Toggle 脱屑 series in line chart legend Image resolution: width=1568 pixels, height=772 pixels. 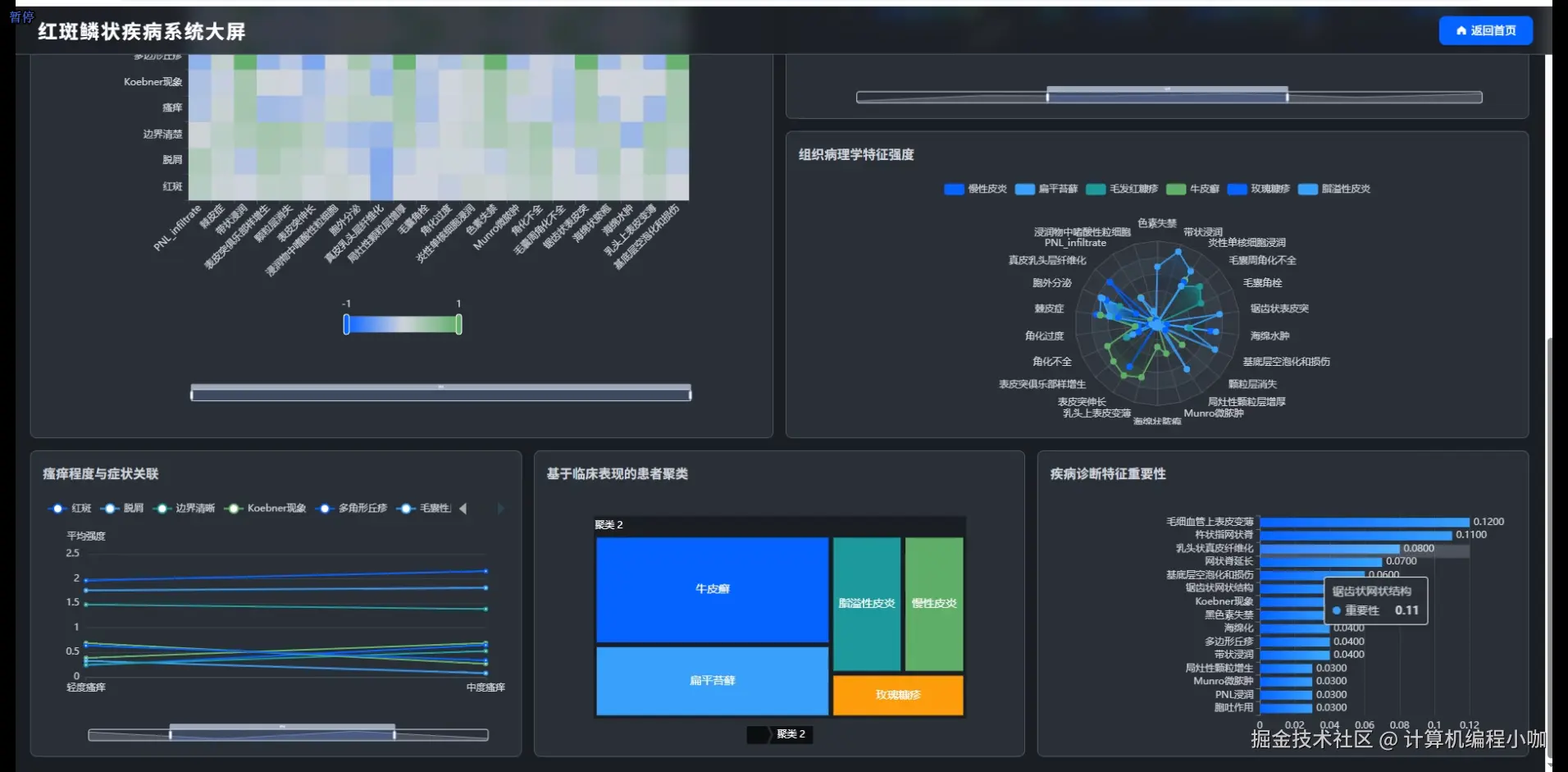(122, 509)
